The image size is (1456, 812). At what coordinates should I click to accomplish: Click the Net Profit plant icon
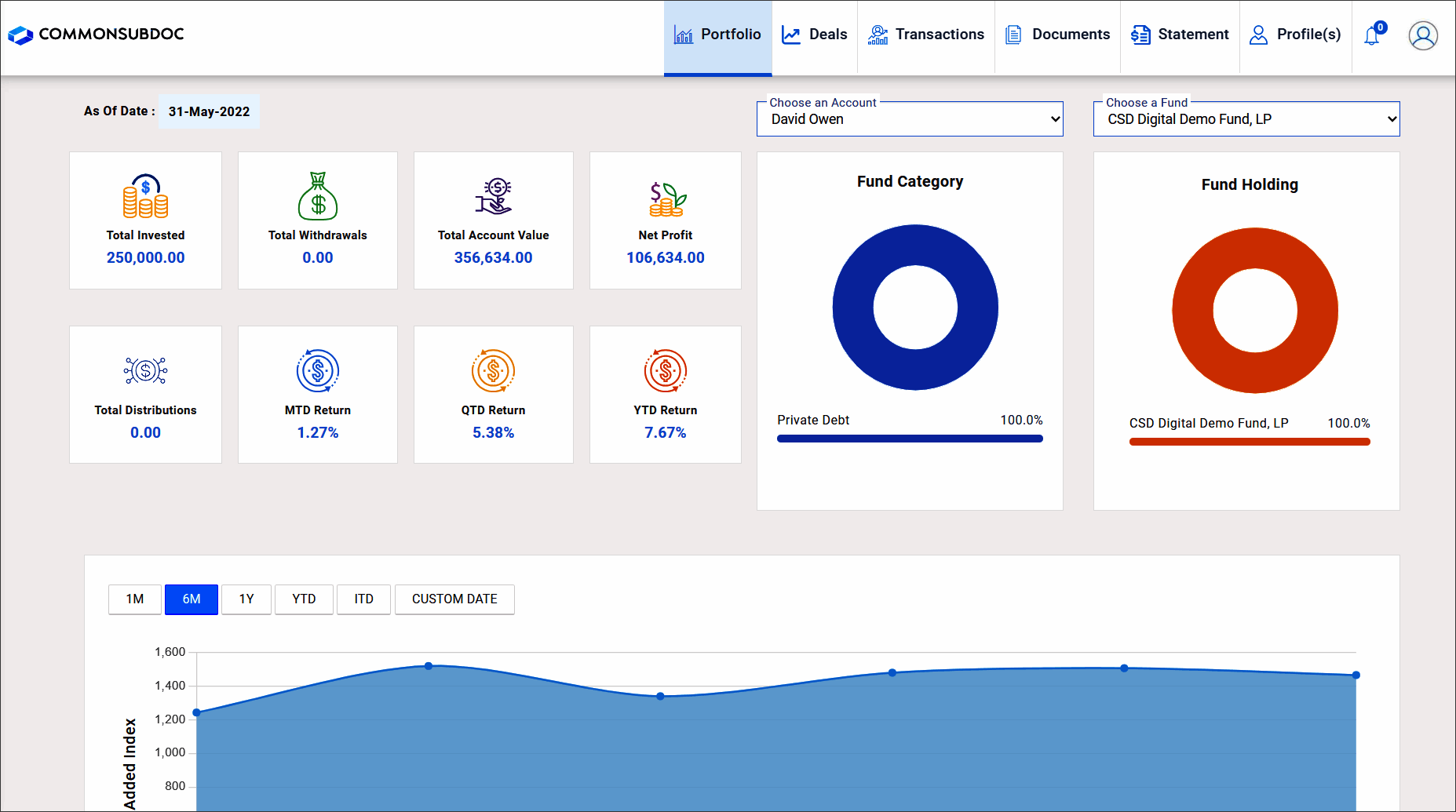[666, 198]
